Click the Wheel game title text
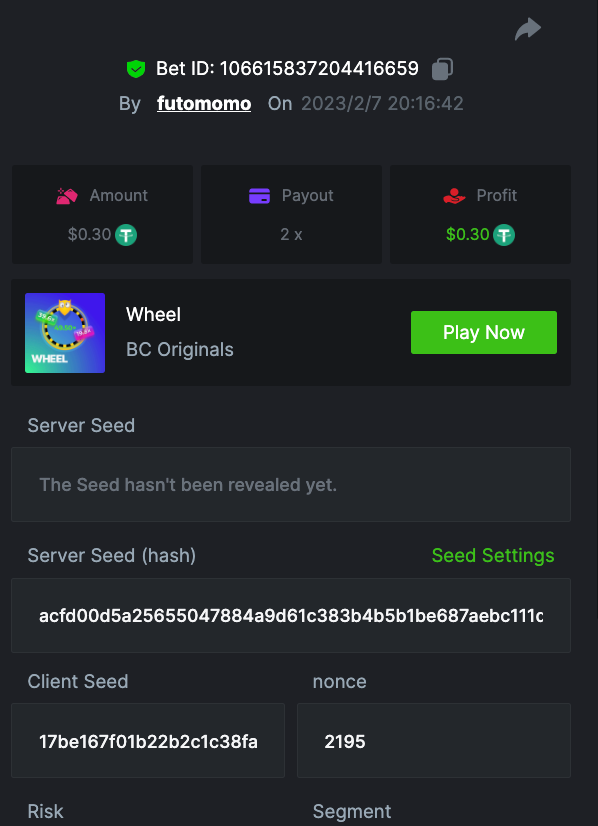598x826 pixels. pos(153,314)
